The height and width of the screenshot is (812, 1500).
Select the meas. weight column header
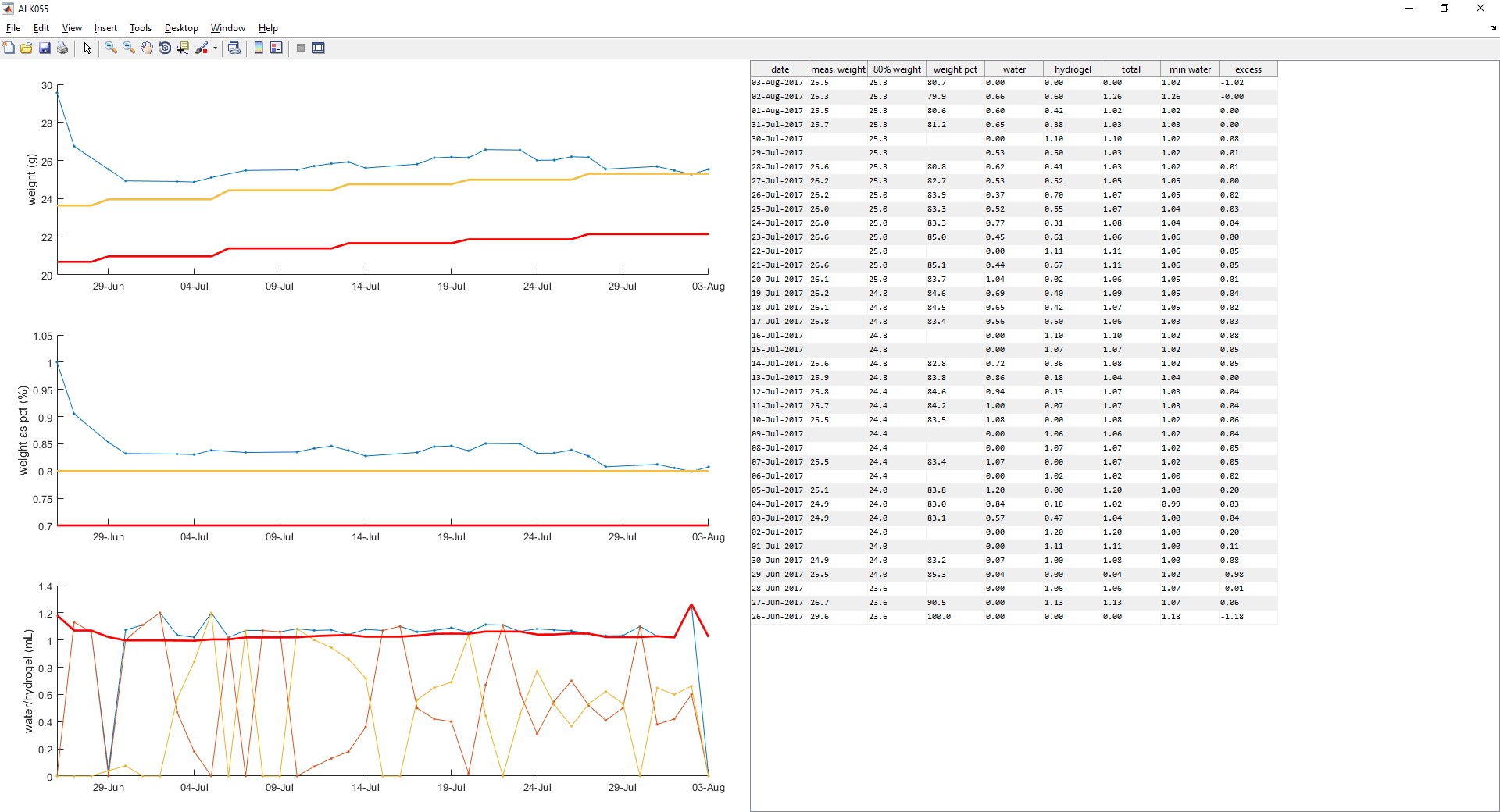click(x=837, y=69)
